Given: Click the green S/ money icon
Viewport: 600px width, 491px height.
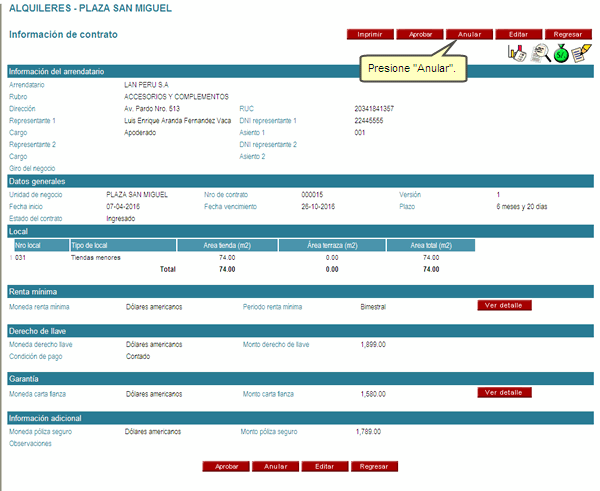Looking at the screenshot, I should tap(562, 54).
